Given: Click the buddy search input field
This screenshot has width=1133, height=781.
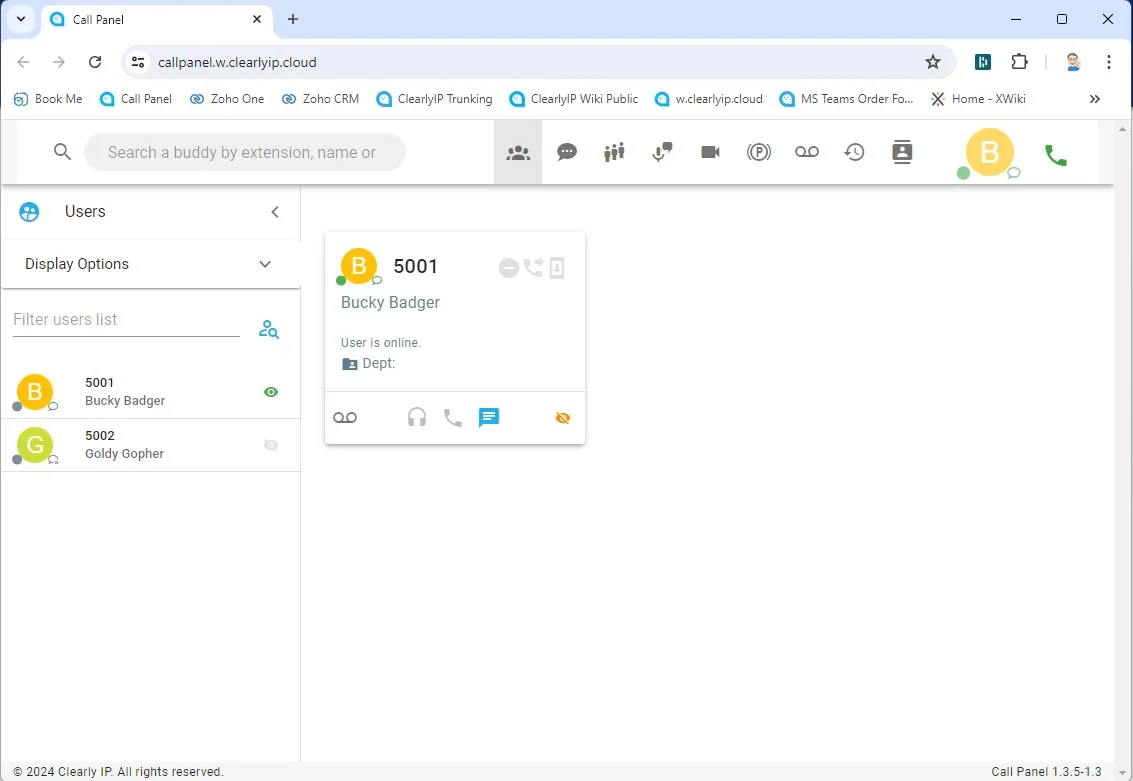Looking at the screenshot, I should 245,152.
